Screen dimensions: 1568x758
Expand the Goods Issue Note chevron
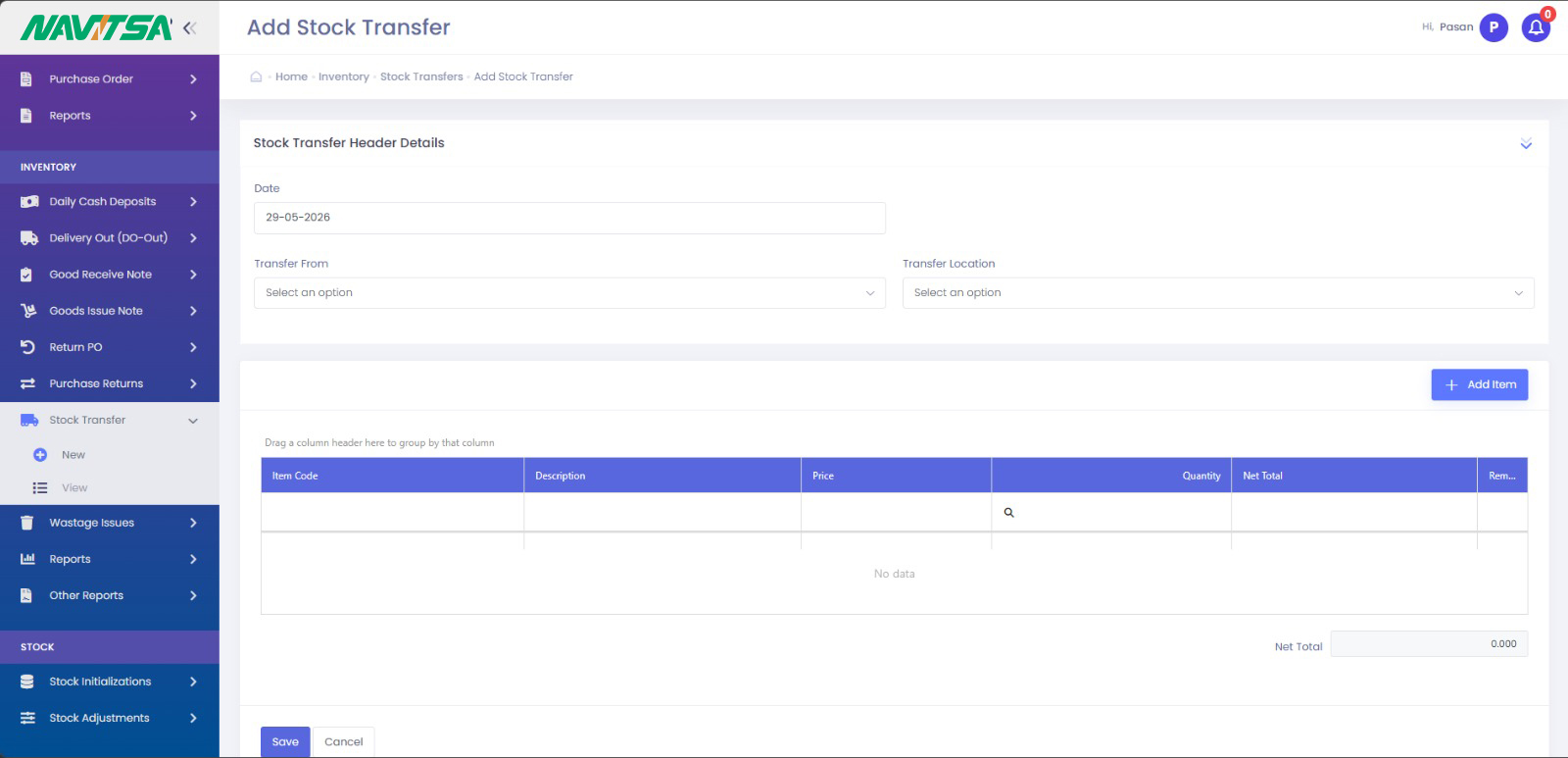coord(193,311)
